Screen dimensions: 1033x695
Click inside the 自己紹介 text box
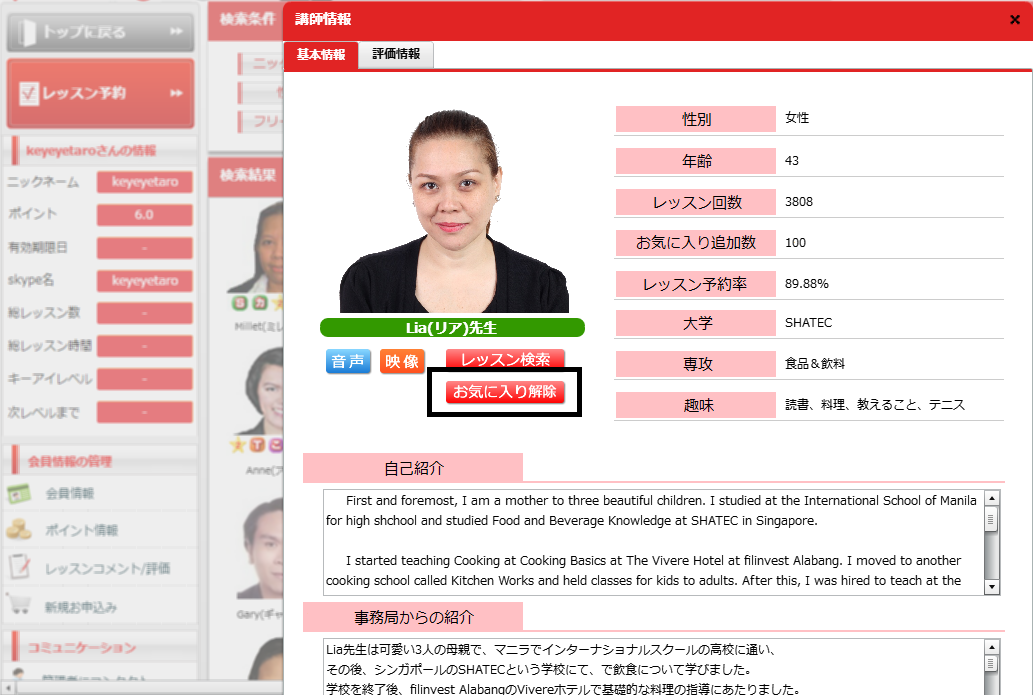654,542
